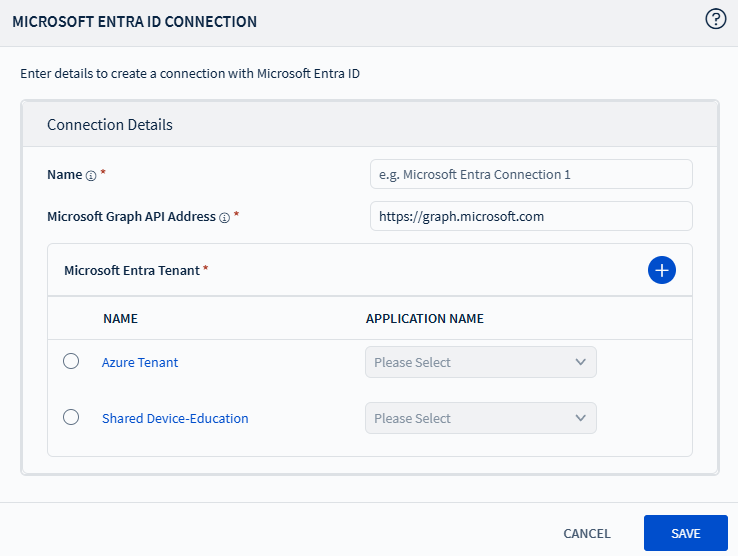Select the Shared Device-Education radio button
The image size is (738, 556).
point(71,418)
